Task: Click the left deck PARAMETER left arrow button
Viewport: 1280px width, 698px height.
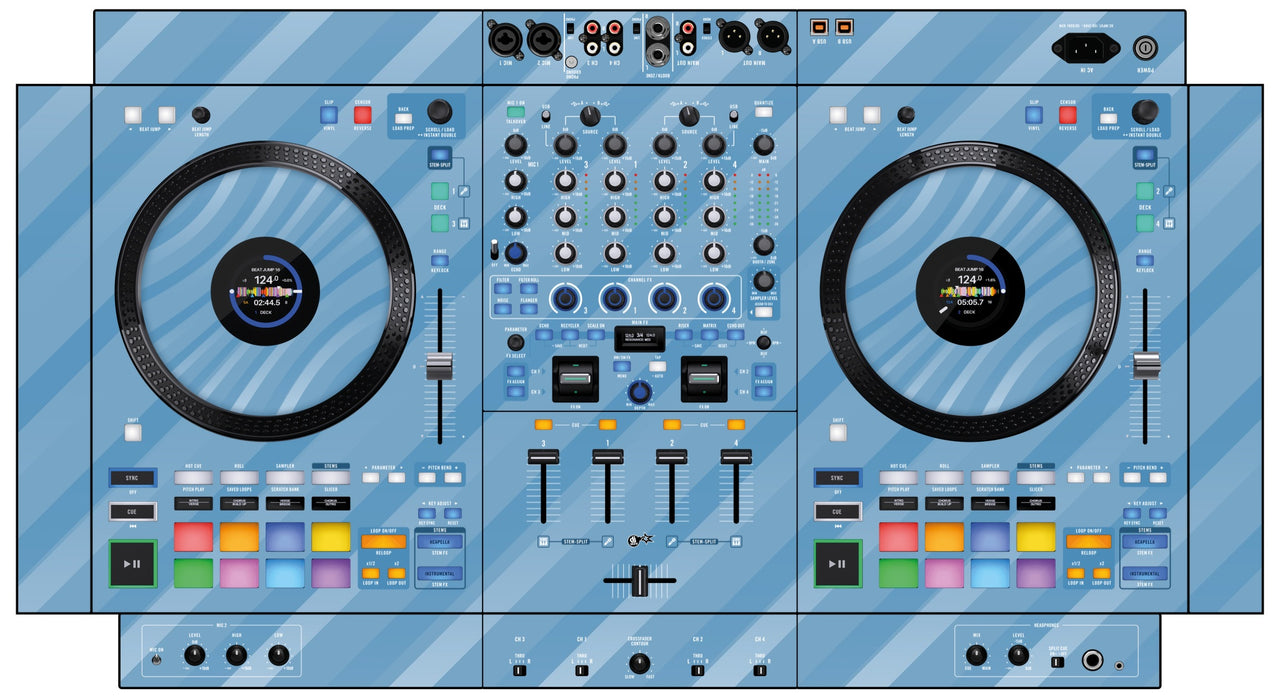Action: [x=370, y=478]
